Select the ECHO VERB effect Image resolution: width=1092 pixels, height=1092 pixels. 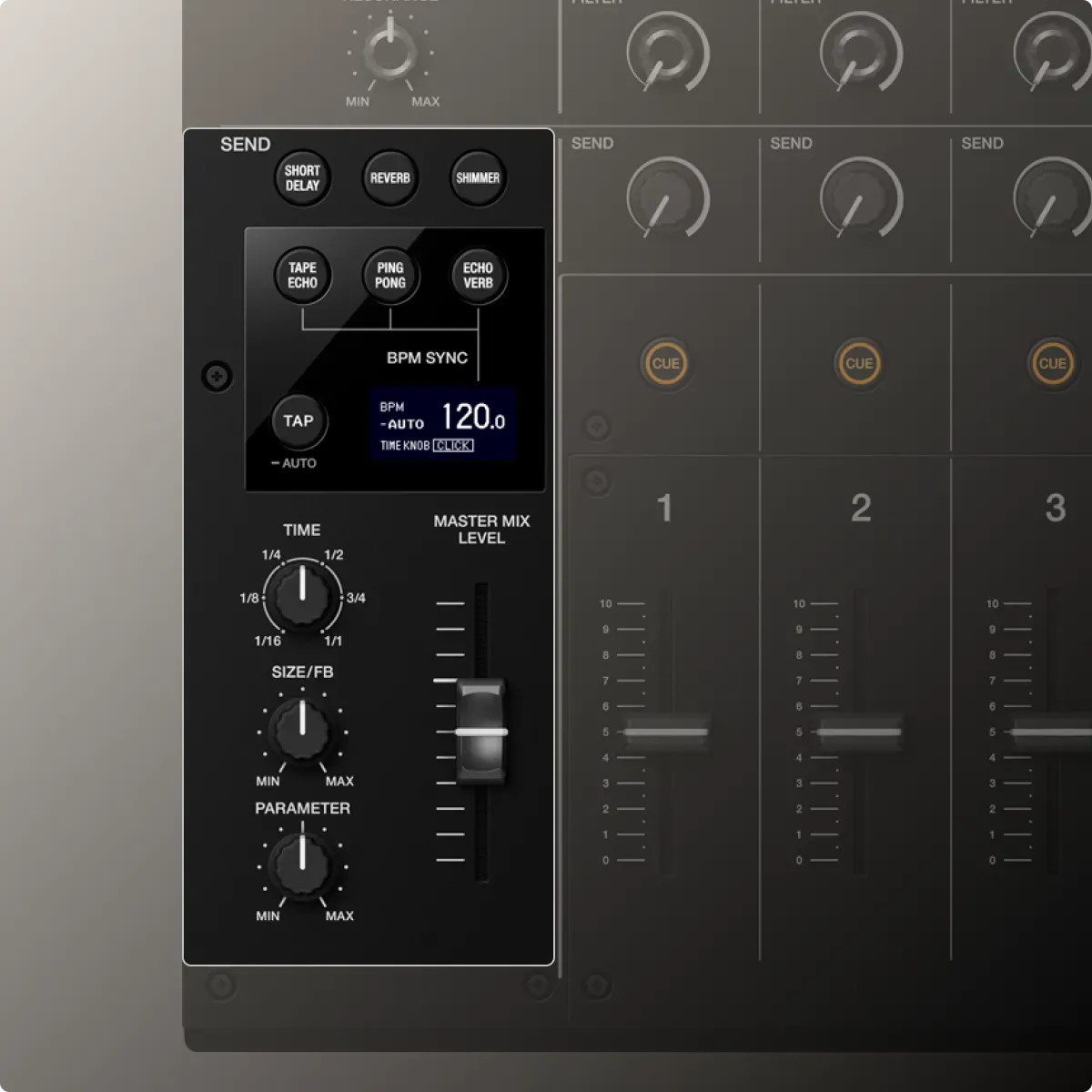tap(477, 275)
